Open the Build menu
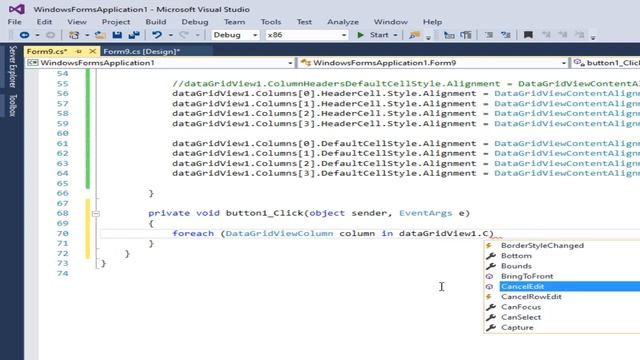This screenshot has width=640, height=360. pyautogui.click(x=156, y=22)
